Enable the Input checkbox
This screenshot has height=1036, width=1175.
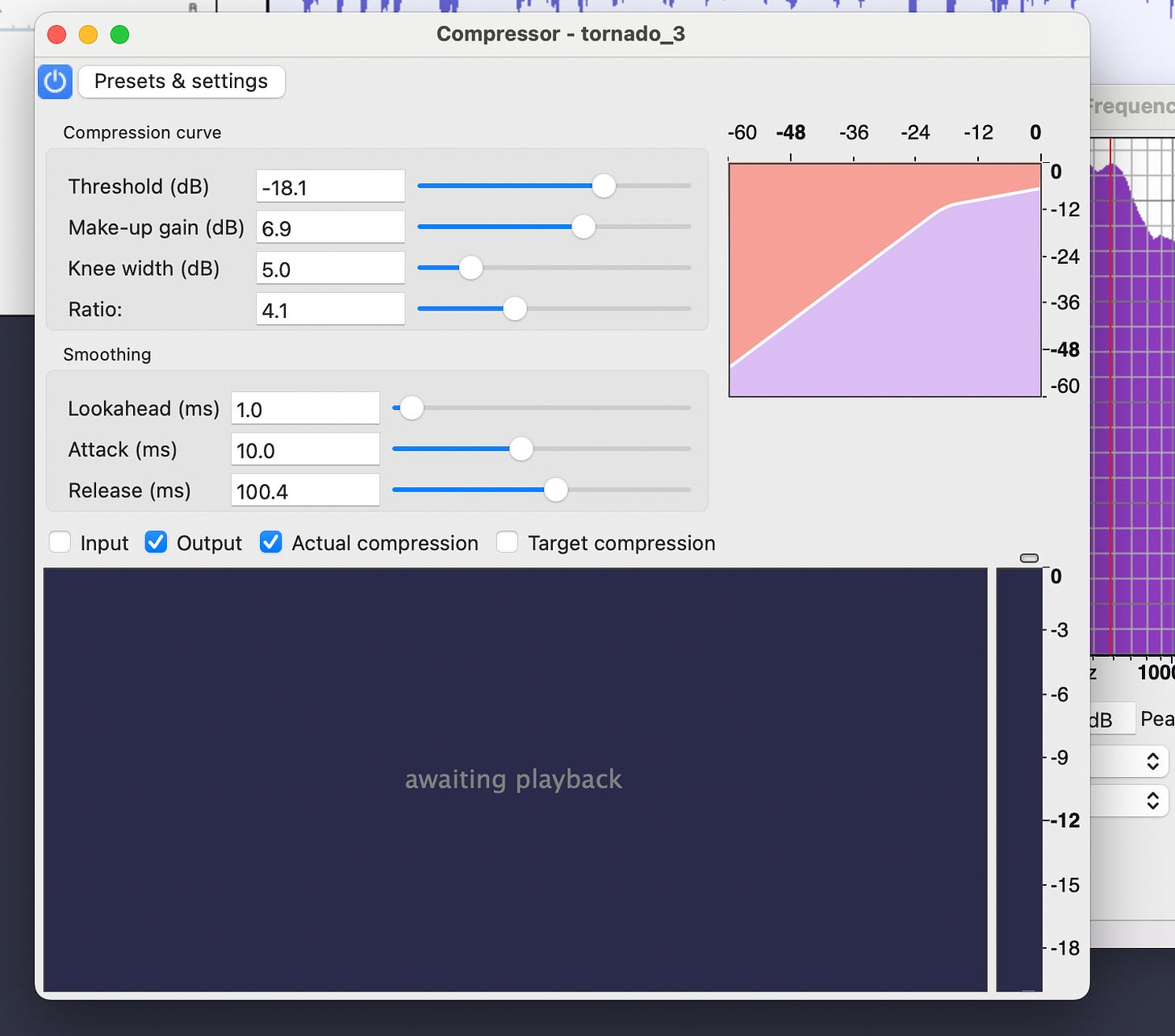[x=60, y=542]
